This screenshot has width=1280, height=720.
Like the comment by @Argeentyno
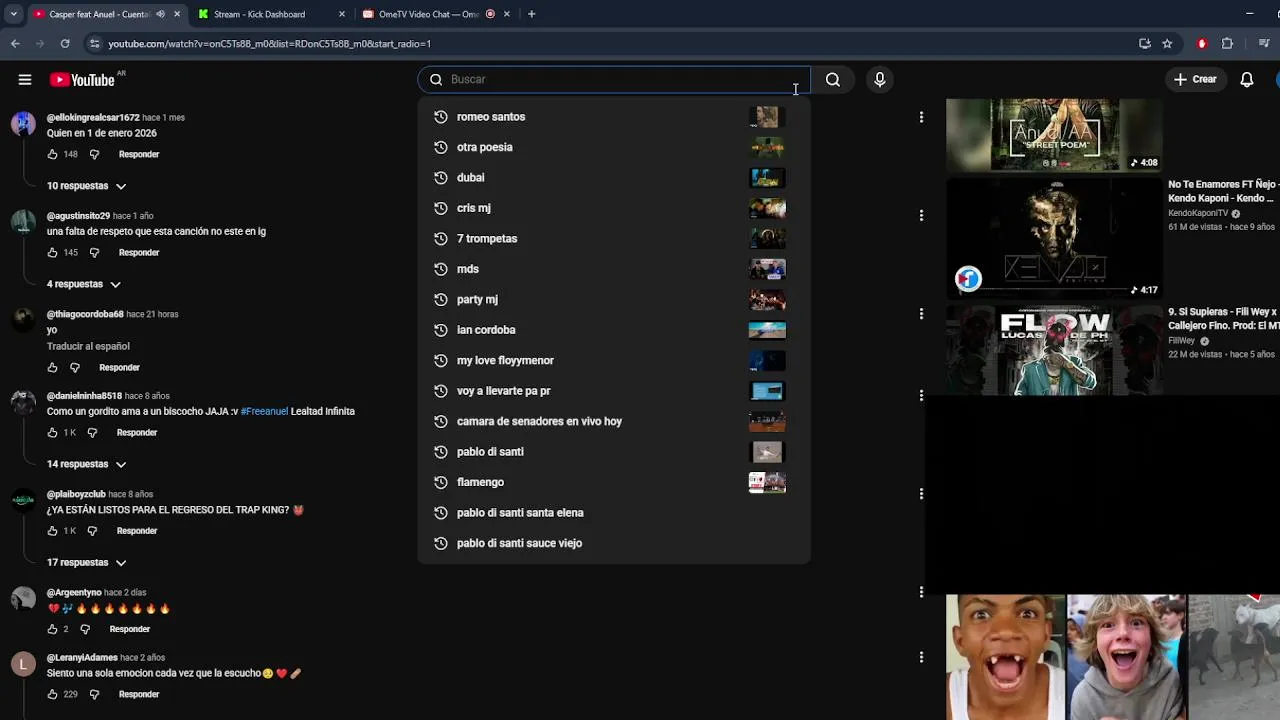pos(53,629)
